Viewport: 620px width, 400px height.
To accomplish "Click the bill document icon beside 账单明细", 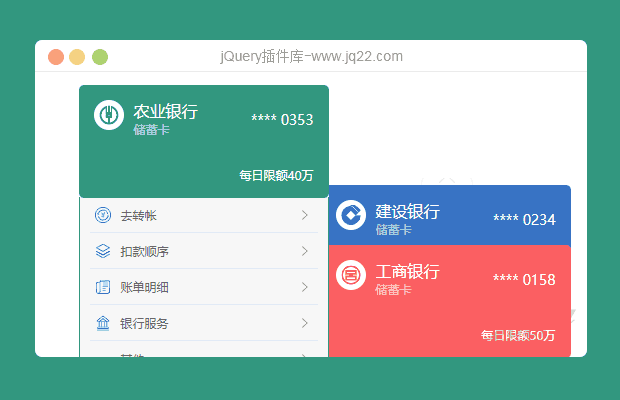I will [x=103, y=287].
